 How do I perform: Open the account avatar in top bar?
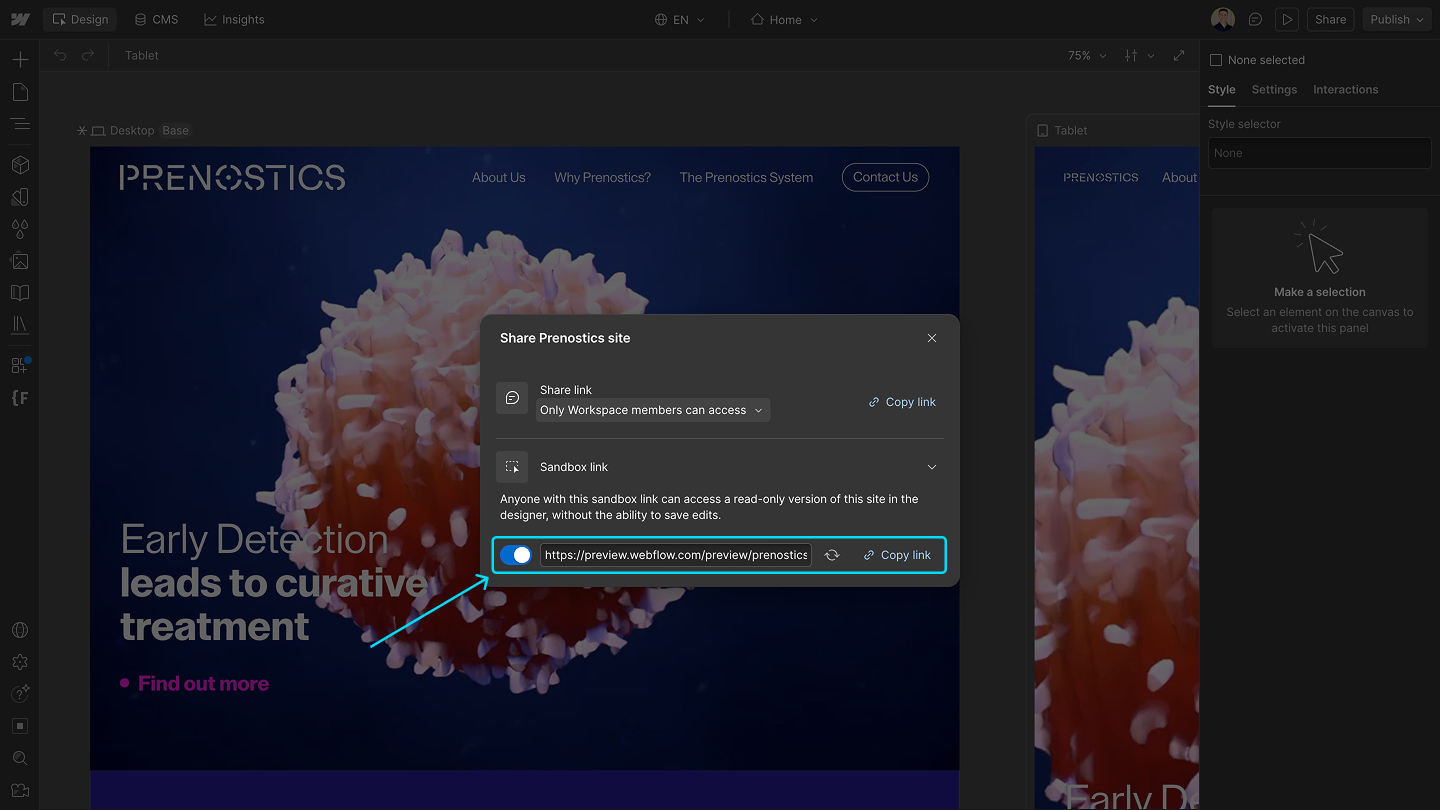point(1222,19)
